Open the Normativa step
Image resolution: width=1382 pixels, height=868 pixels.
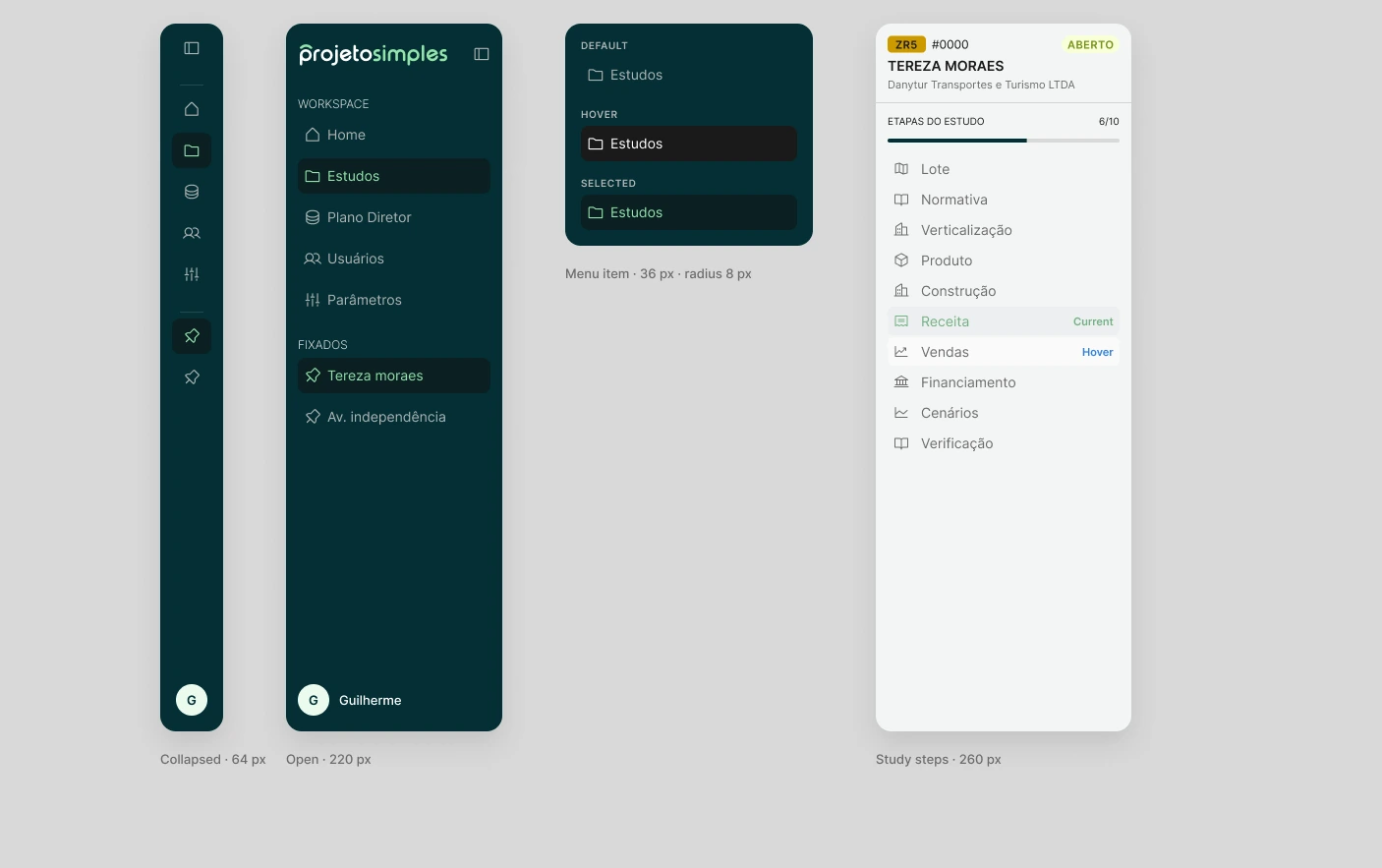(x=1004, y=200)
